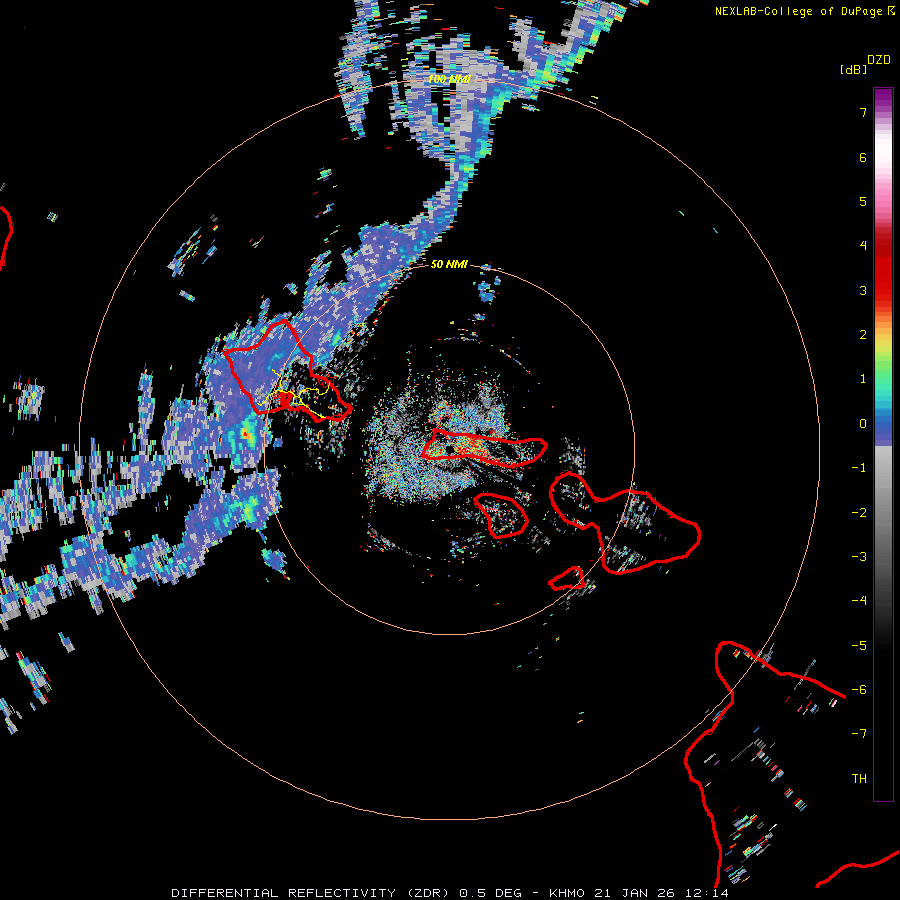Click the -6 value on color scale
Screen dimensions: 900x900
click(859, 690)
